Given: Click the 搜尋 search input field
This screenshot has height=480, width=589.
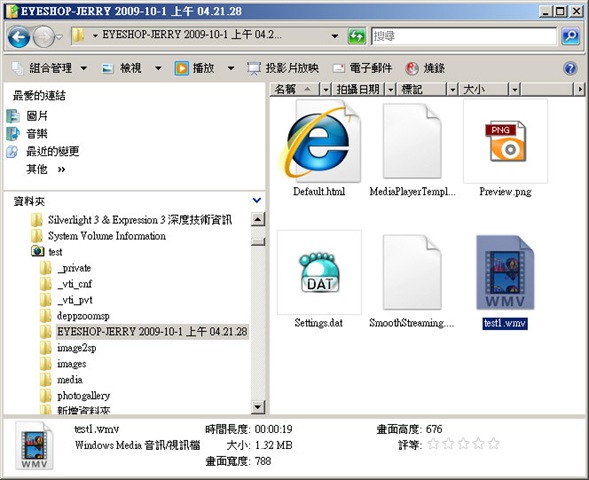Looking at the screenshot, I should click(464, 36).
